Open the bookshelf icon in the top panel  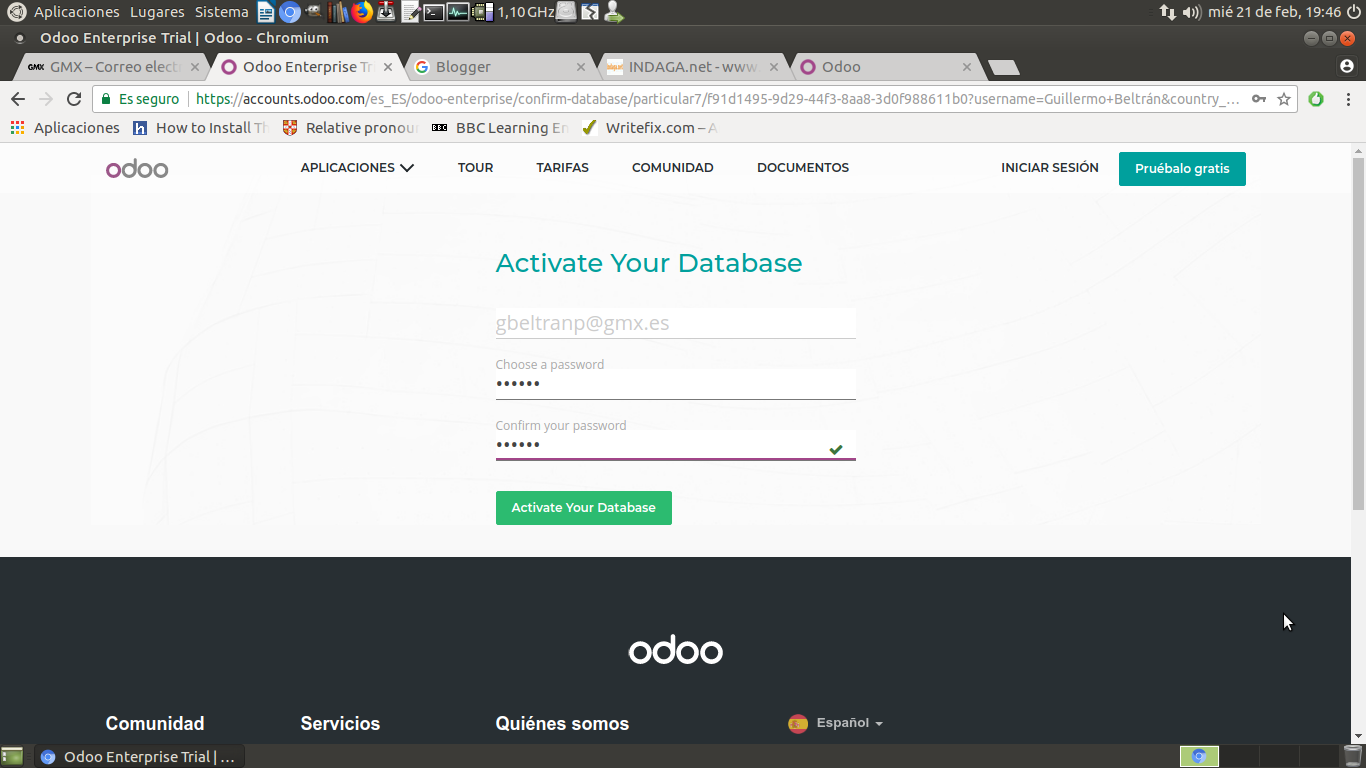tap(338, 12)
